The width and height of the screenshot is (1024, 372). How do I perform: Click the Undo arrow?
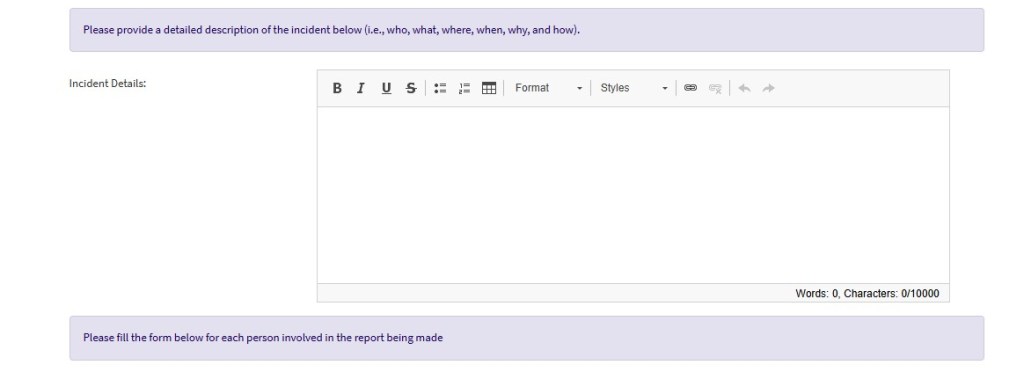744,88
